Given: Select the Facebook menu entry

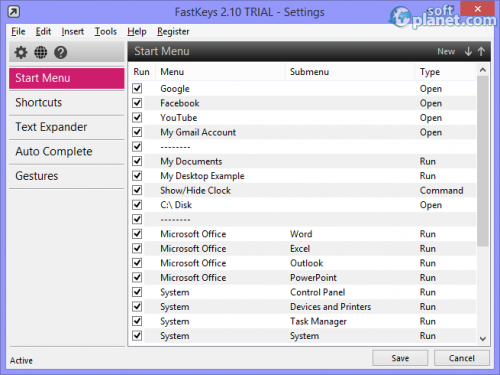Looking at the screenshot, I should [x=180, y=103].
